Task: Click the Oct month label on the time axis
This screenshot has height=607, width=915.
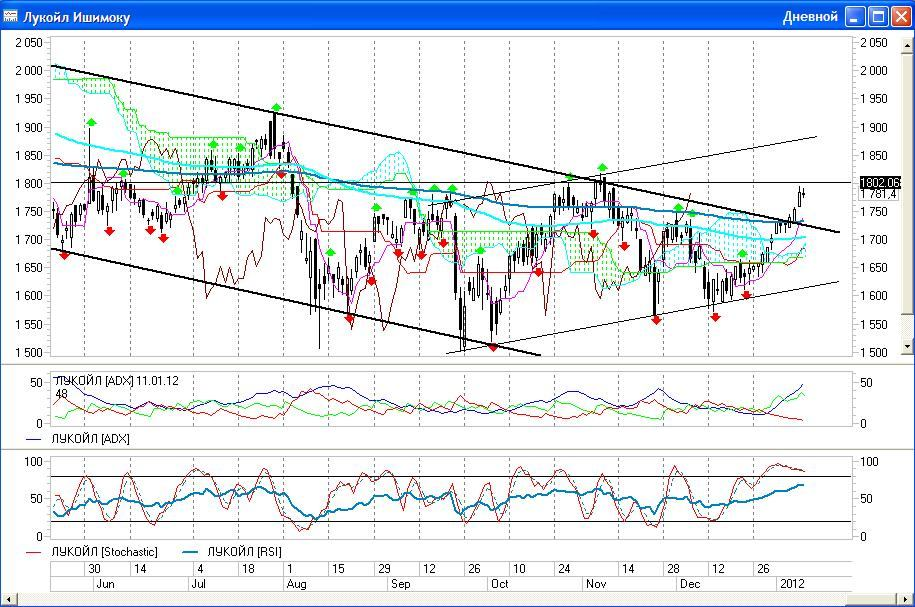Action: click(x=500, y=584)
